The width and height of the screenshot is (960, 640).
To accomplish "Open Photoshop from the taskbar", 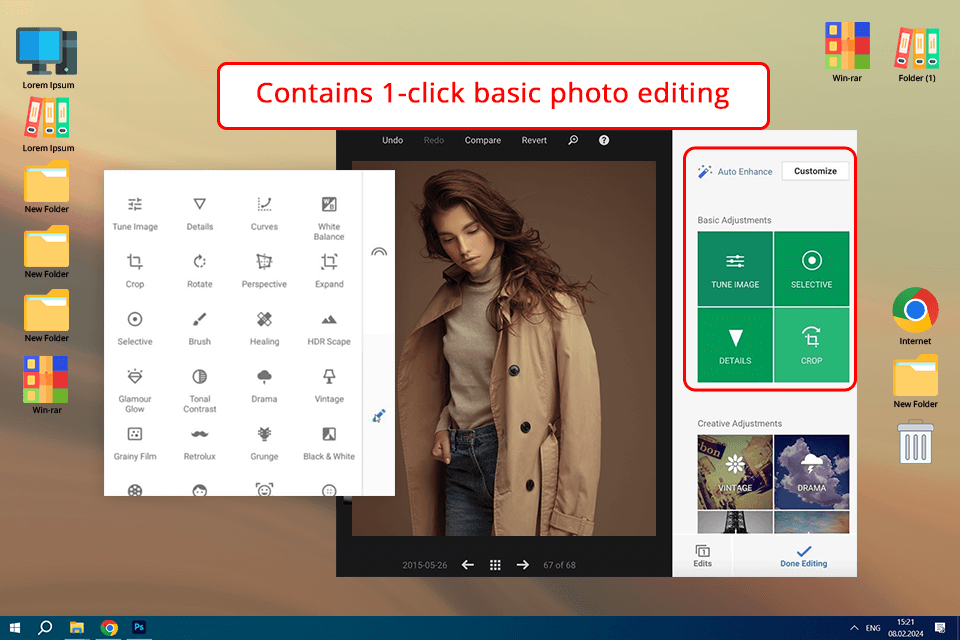I will tap(139, 627).
